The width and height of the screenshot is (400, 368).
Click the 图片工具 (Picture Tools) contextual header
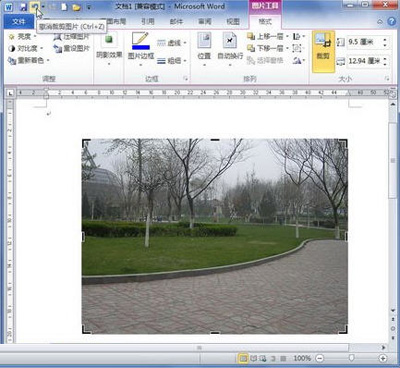265,6
